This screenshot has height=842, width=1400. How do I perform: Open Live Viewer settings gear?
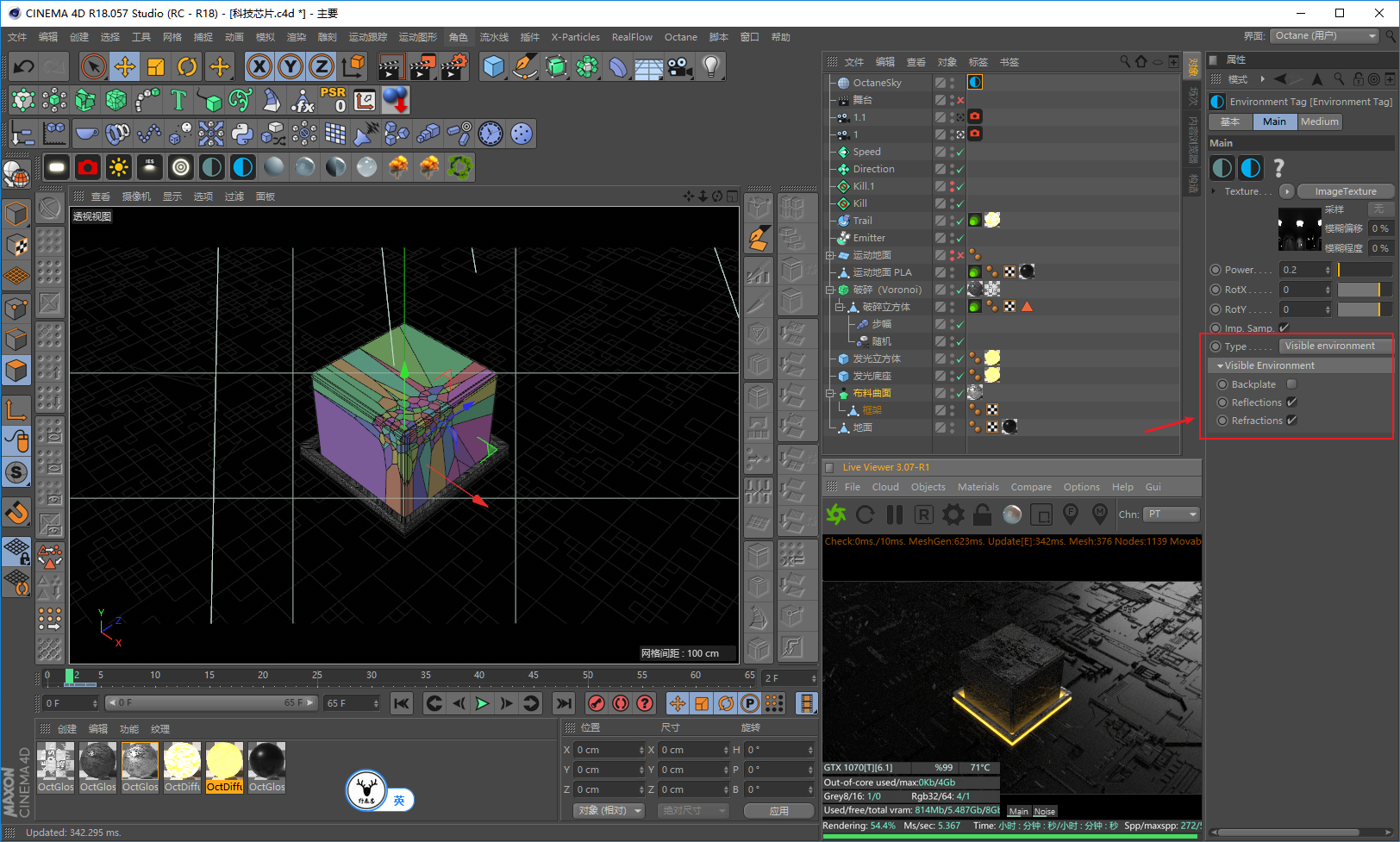point(953,515)
